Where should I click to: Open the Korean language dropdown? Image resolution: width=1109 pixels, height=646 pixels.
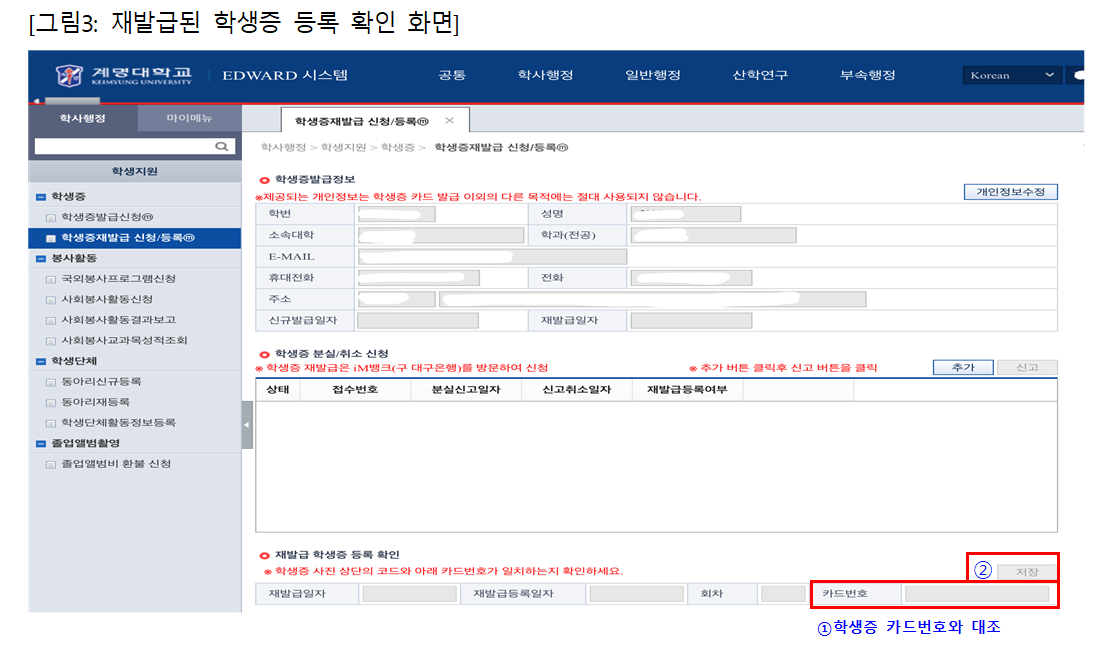[x=1011, y=75]
